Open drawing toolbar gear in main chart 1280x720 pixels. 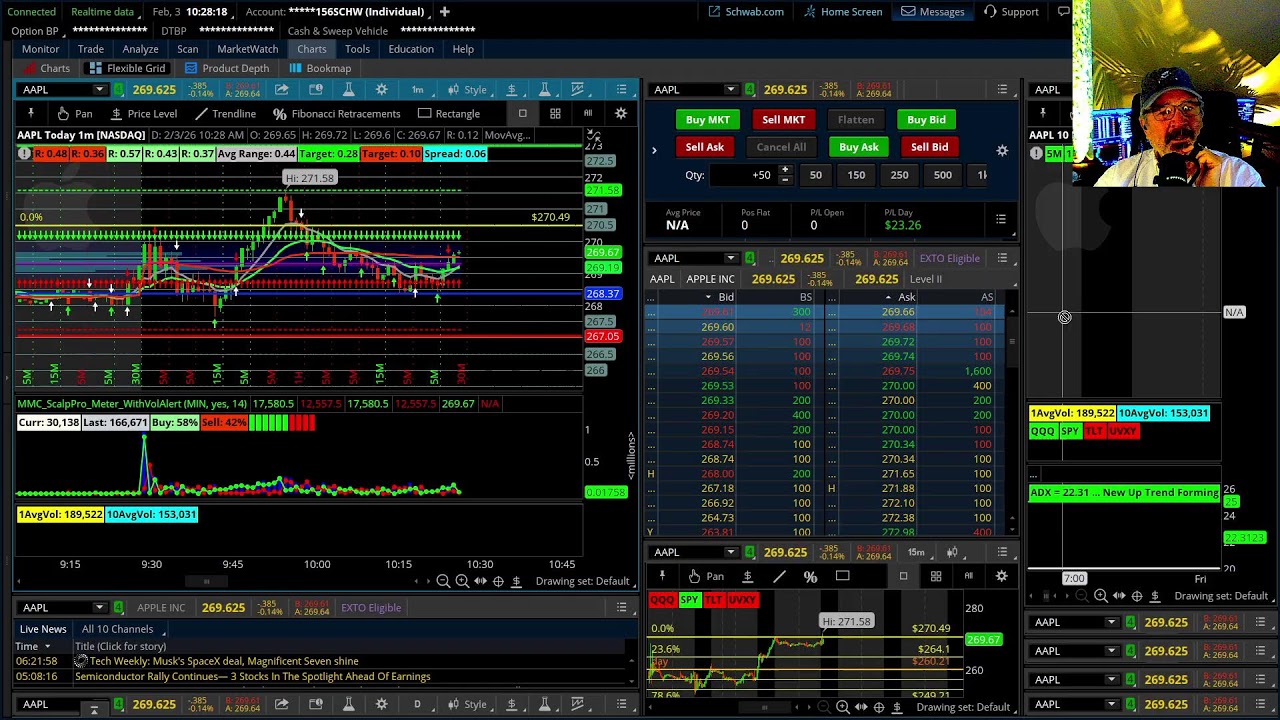(x=620, y=114)
